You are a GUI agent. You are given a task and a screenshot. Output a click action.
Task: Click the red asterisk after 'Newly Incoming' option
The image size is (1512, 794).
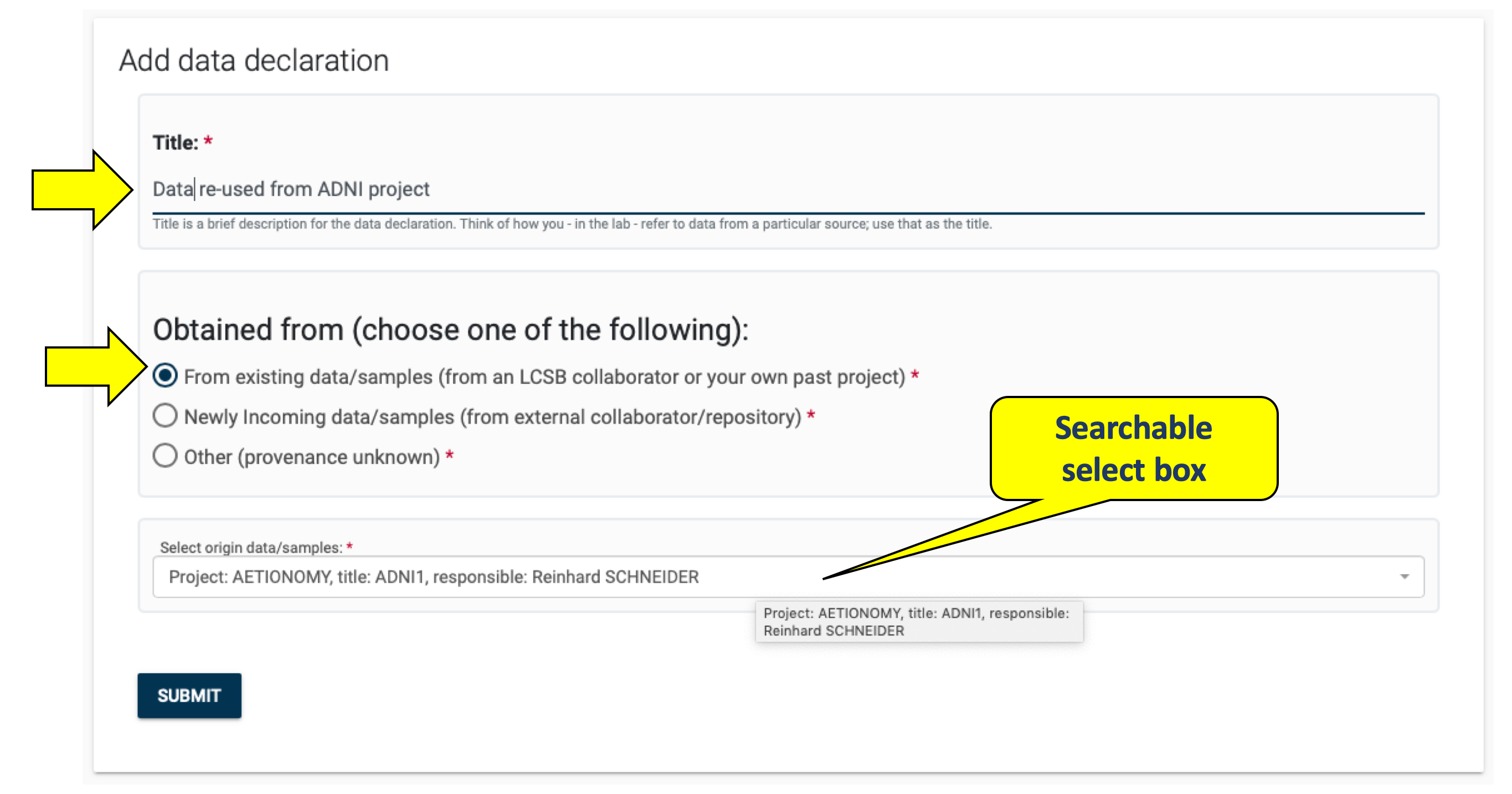pyautogui.click(x=811, y=415)
